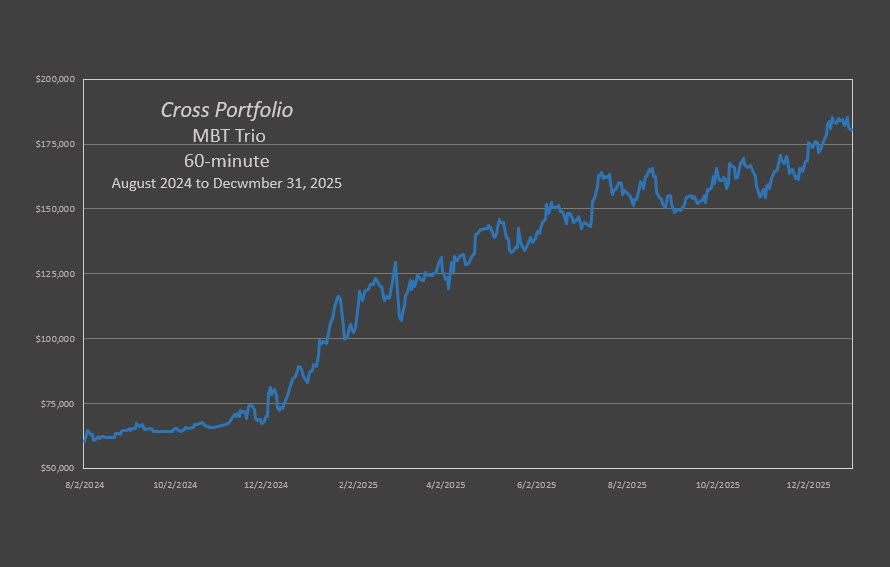Click the 12/2/2024 x-axis date label
Screen dimensions: 890x567
pyautogui.click(x=266, y=484)
